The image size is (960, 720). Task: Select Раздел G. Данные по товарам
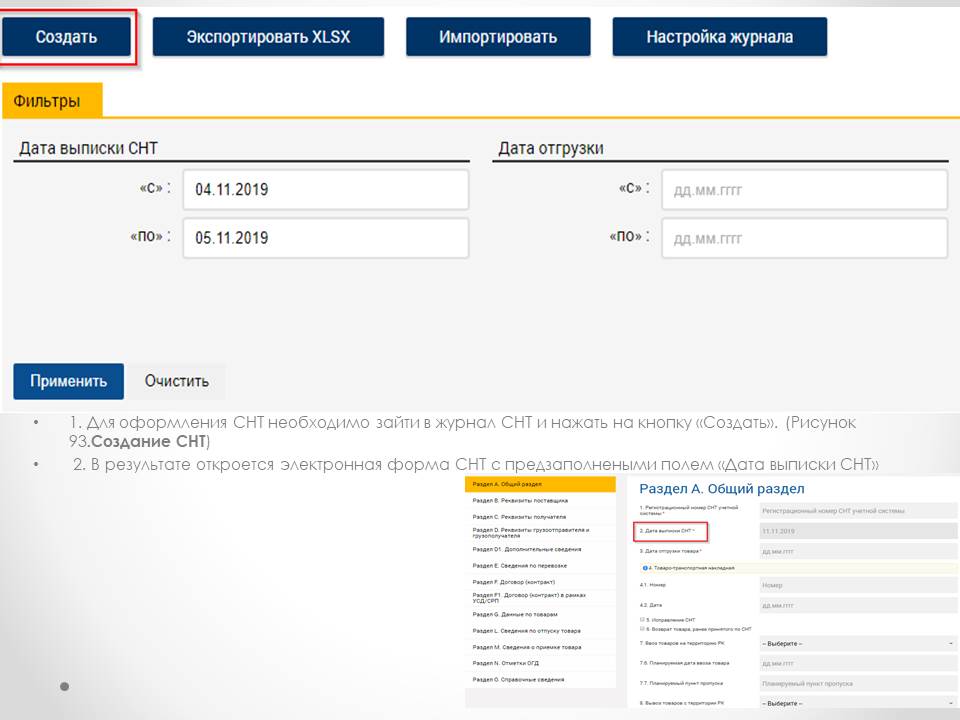[540, 614]
